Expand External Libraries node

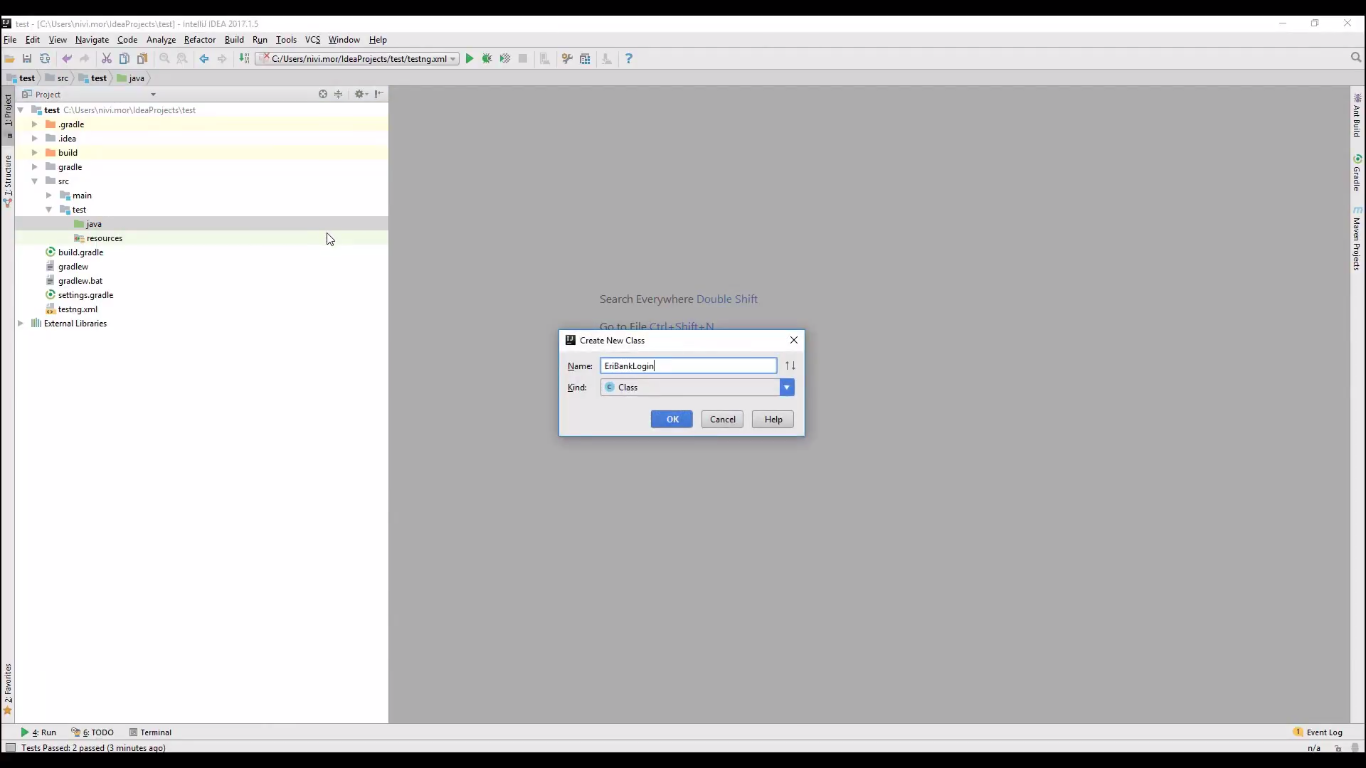tap(21, 323)
